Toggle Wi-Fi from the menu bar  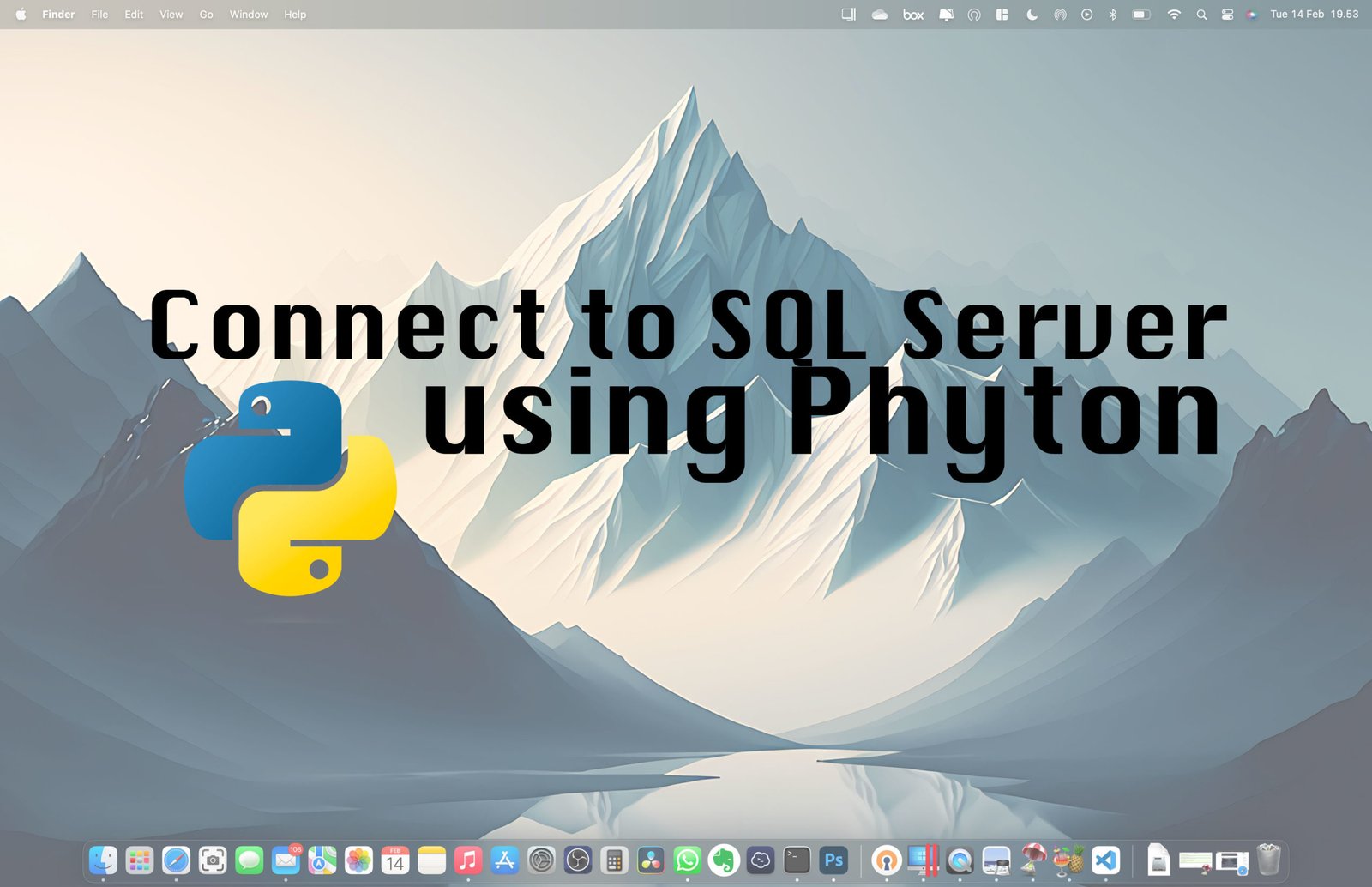(1174, 15)
